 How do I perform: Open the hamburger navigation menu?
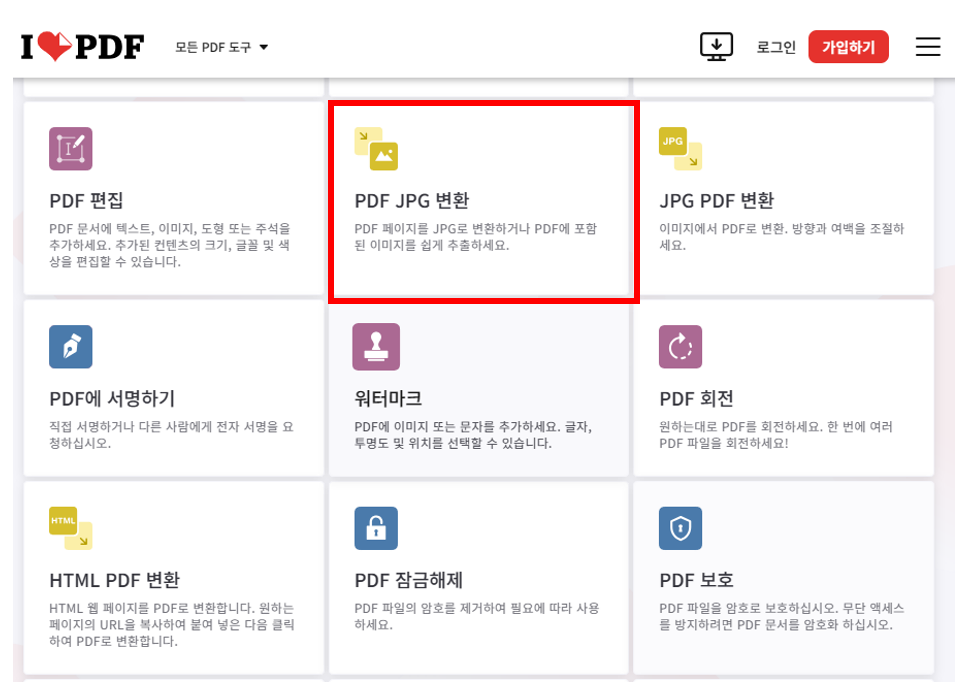pos(927,46)
